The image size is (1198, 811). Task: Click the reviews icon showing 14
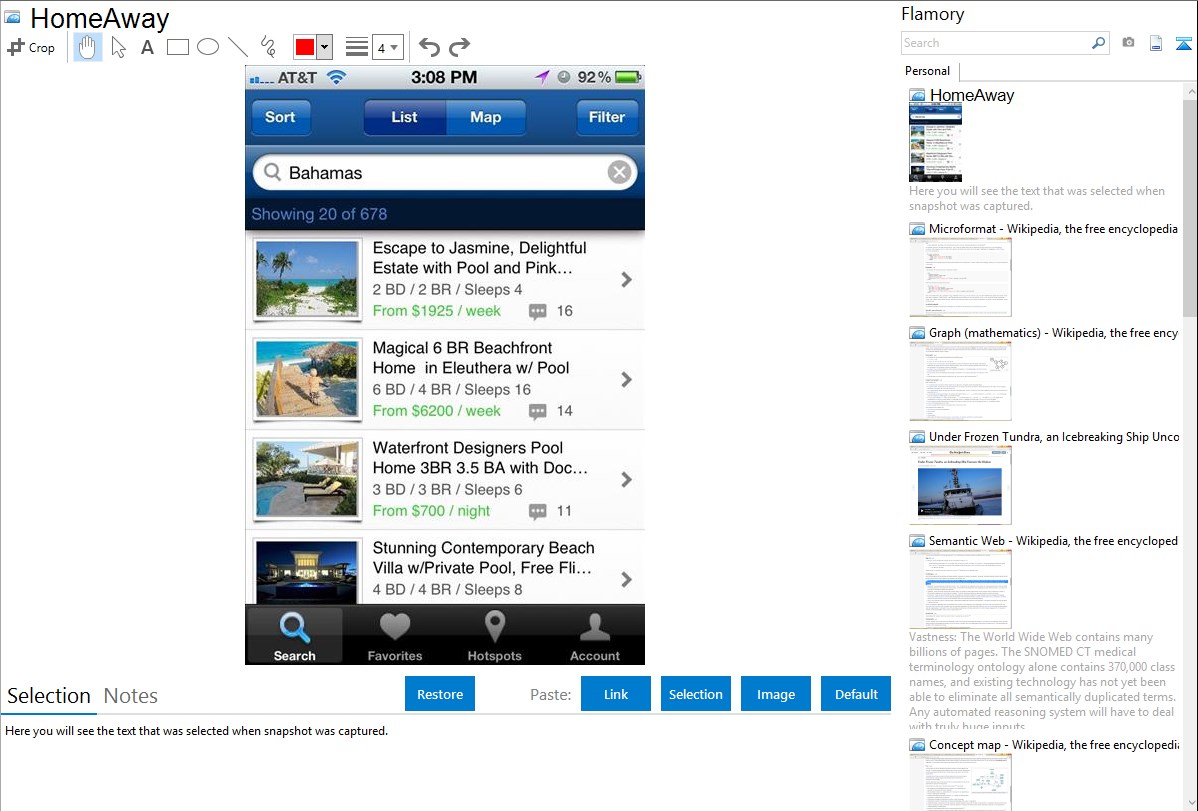point(538,411)
